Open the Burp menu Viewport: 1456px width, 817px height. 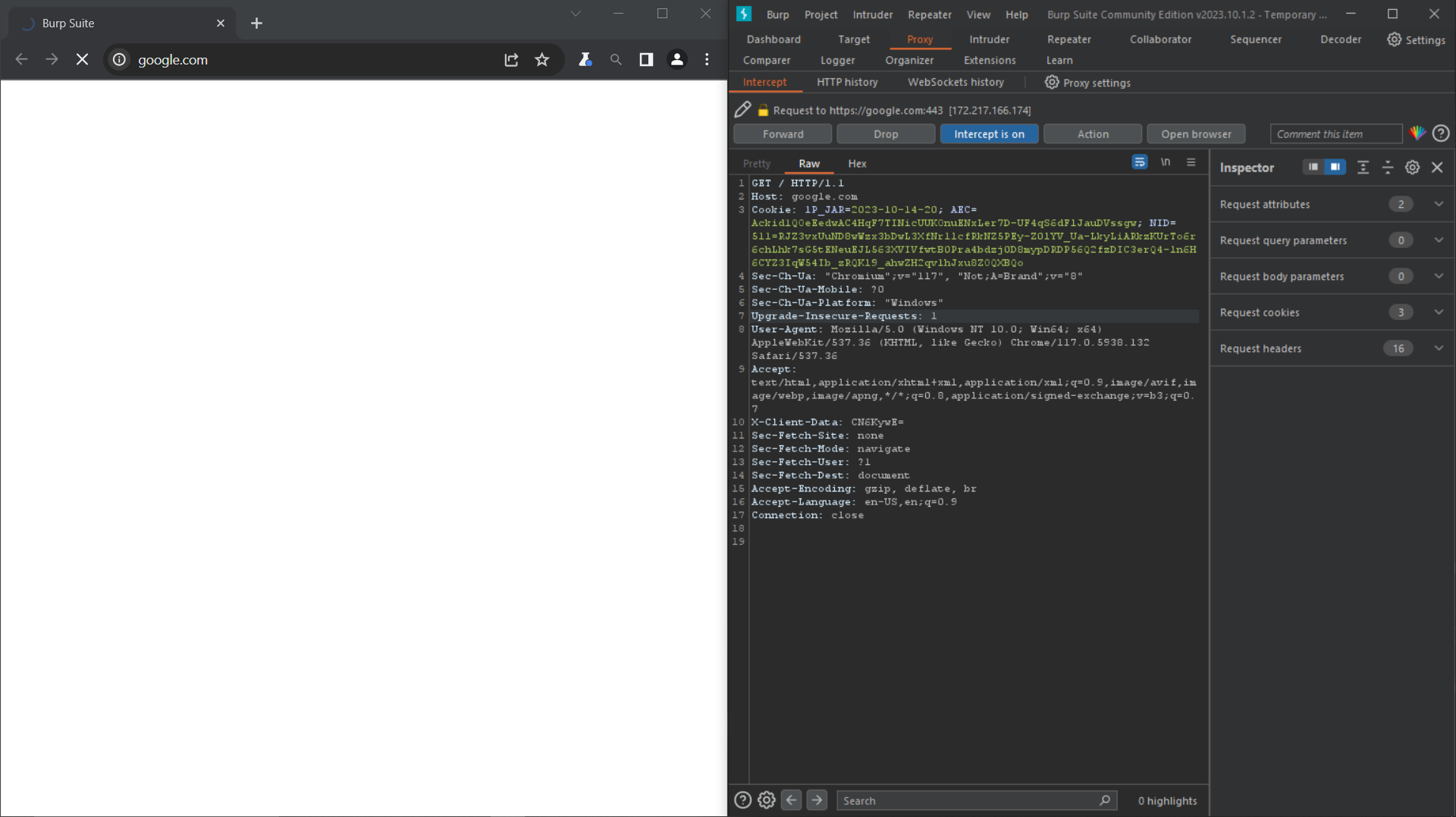pos(777,14)
